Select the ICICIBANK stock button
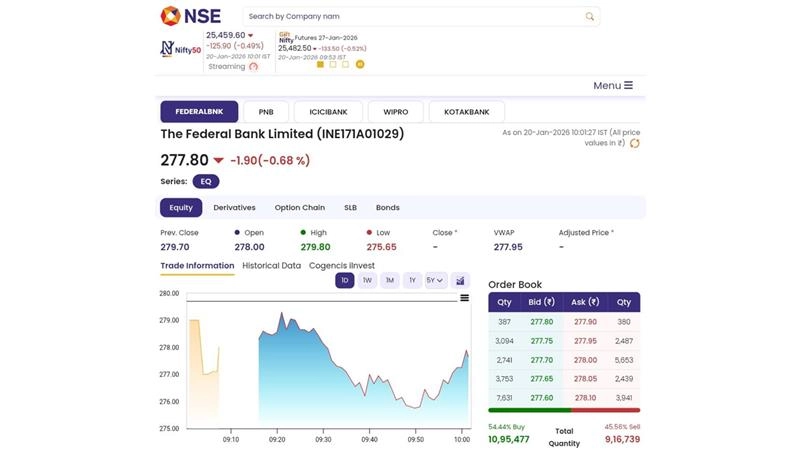Screen dimensions: 800x450 click(x=328, y=112)
